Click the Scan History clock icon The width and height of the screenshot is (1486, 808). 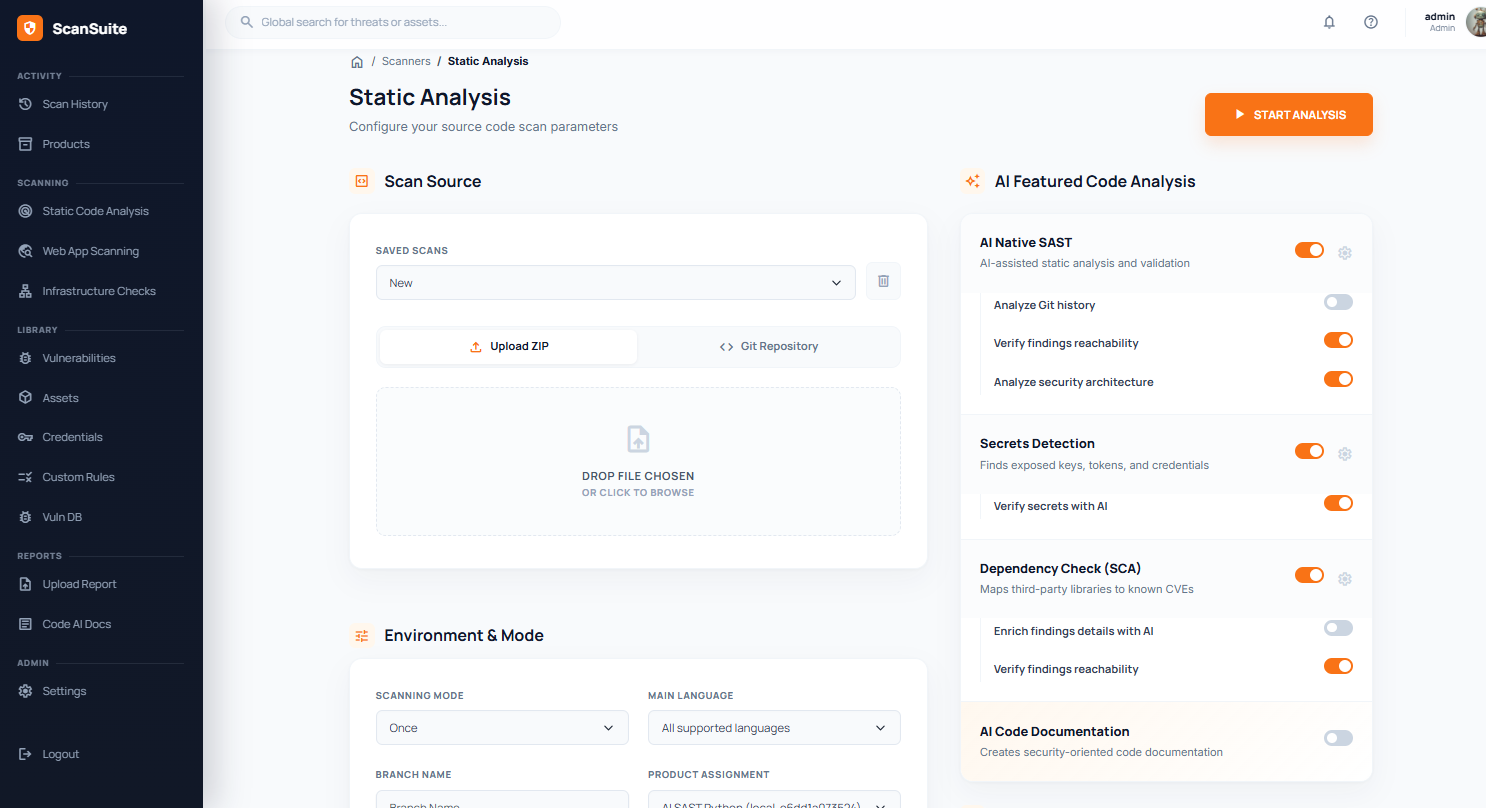tap(26, 104)
